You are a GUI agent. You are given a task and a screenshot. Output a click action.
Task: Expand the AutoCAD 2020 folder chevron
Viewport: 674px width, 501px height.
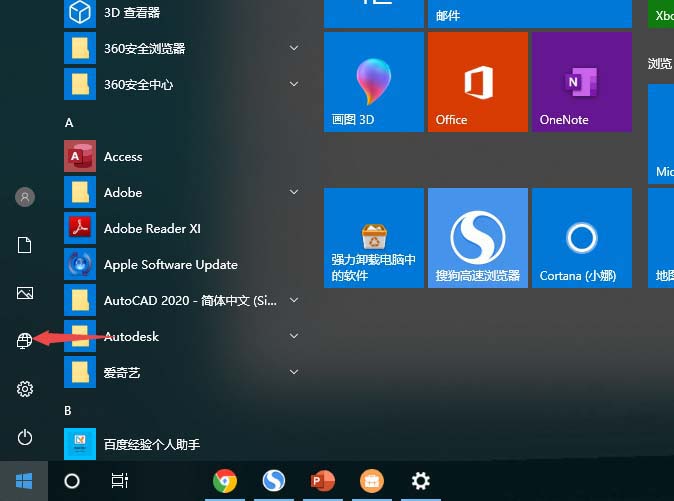pyautogui.click(x=294, y=300)
